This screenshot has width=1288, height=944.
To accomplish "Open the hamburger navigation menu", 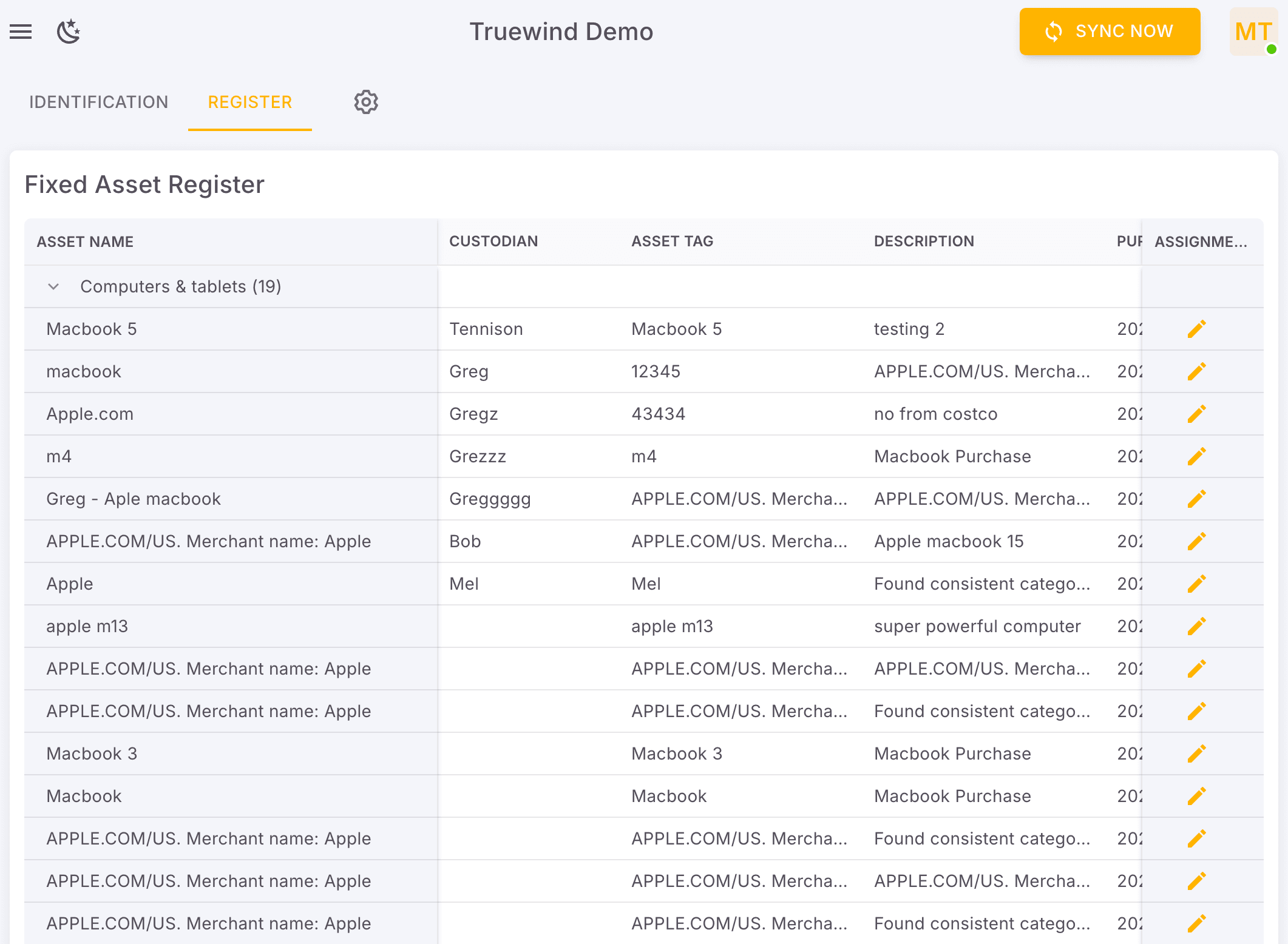I will pyautogui.click(x=21, y=32).
